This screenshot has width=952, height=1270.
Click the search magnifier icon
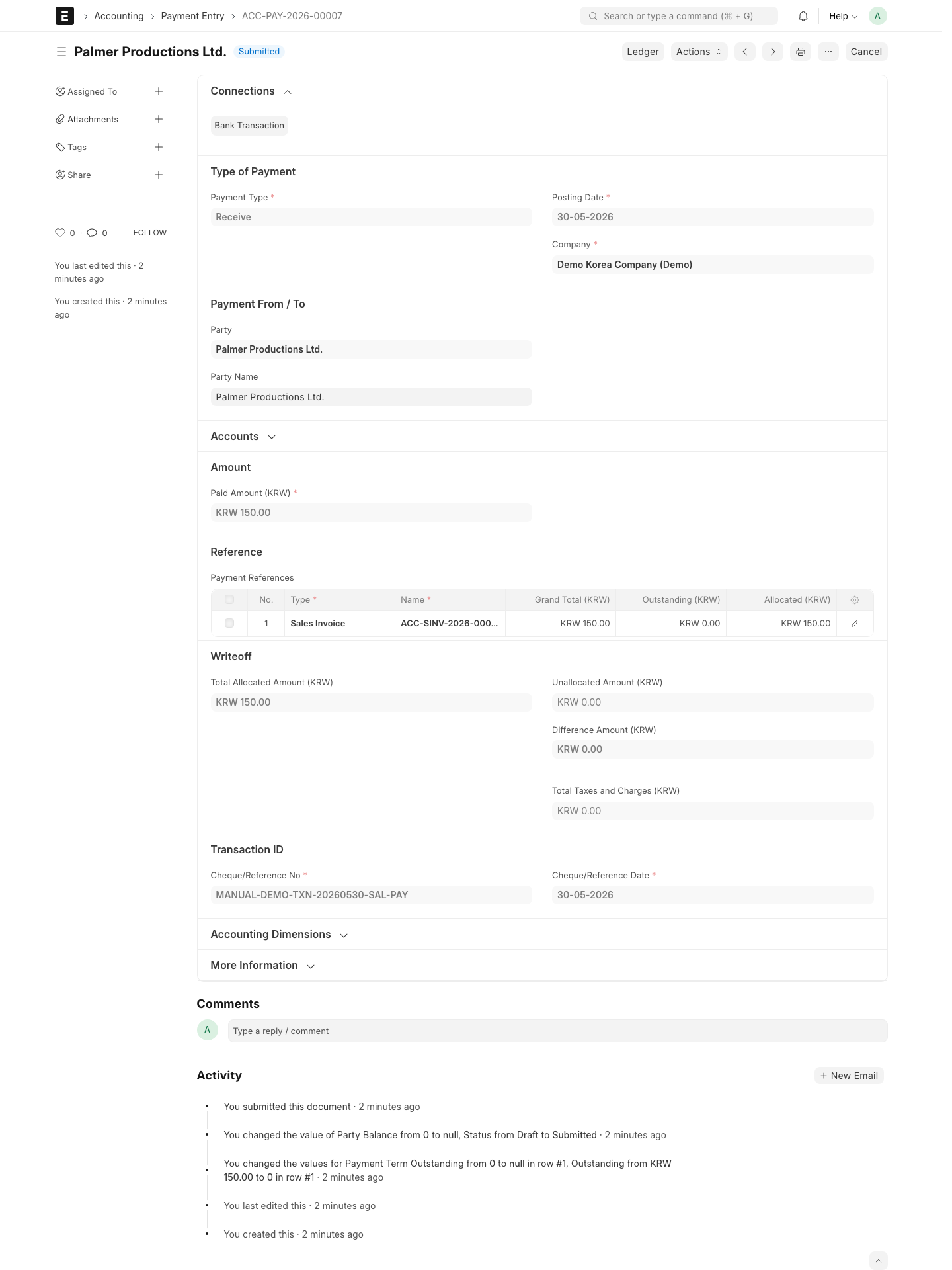(593, 16)
